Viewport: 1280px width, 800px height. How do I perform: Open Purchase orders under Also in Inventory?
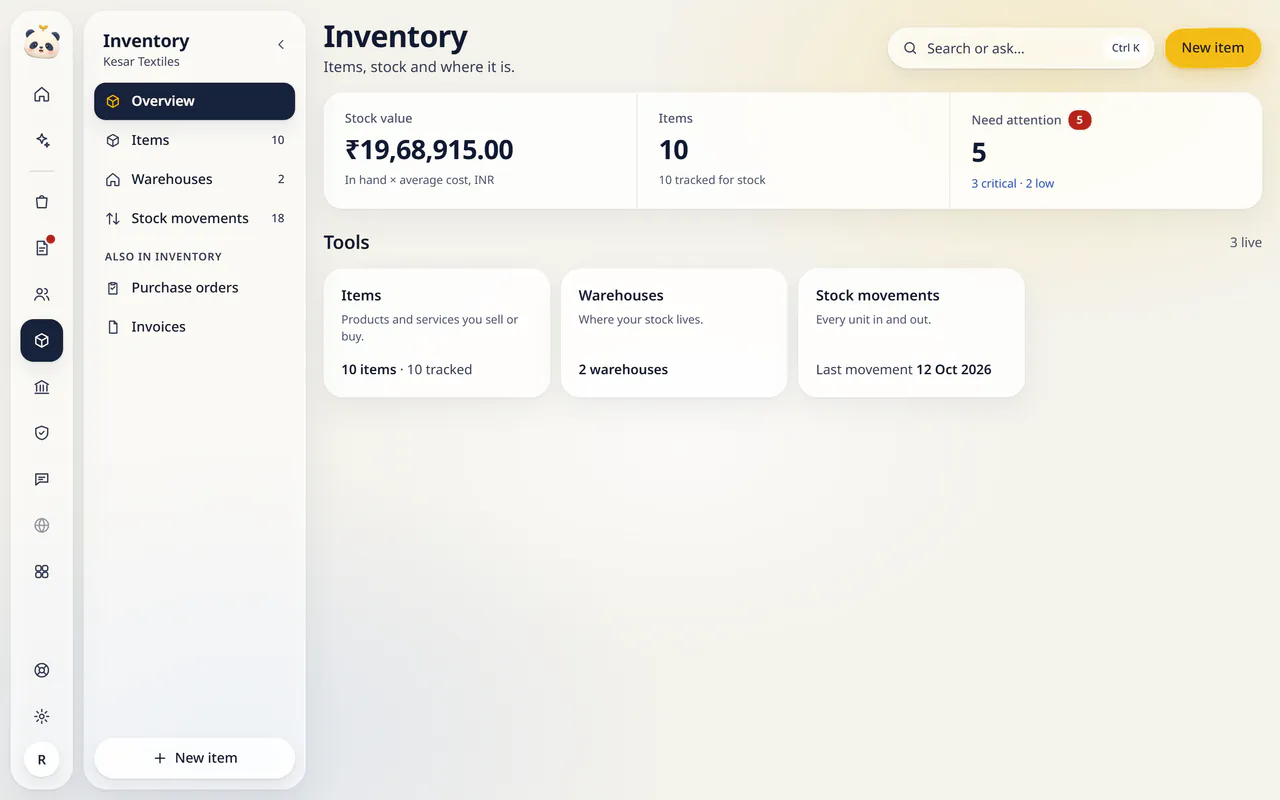coord(194,288)
